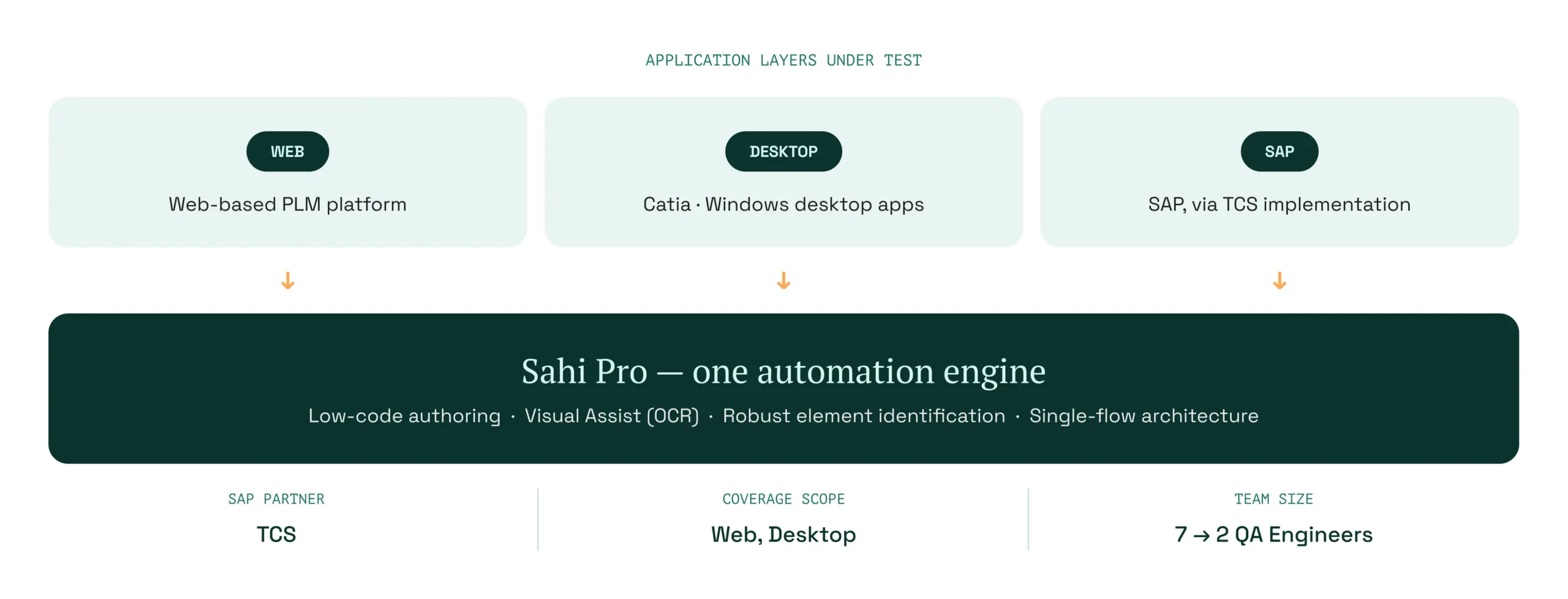Click the DESKTOP pill badge
Viewport: 1568px width, 599px height.
783,151
